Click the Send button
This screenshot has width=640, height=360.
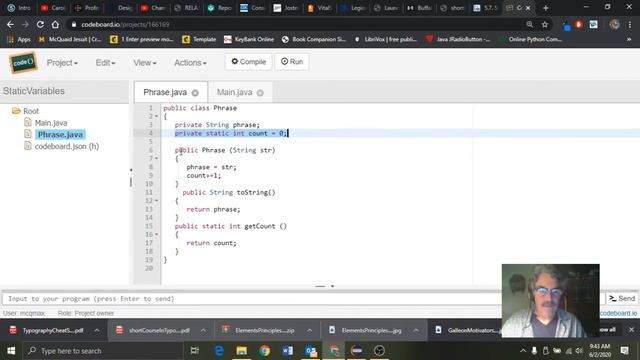[x=622, y=299]
